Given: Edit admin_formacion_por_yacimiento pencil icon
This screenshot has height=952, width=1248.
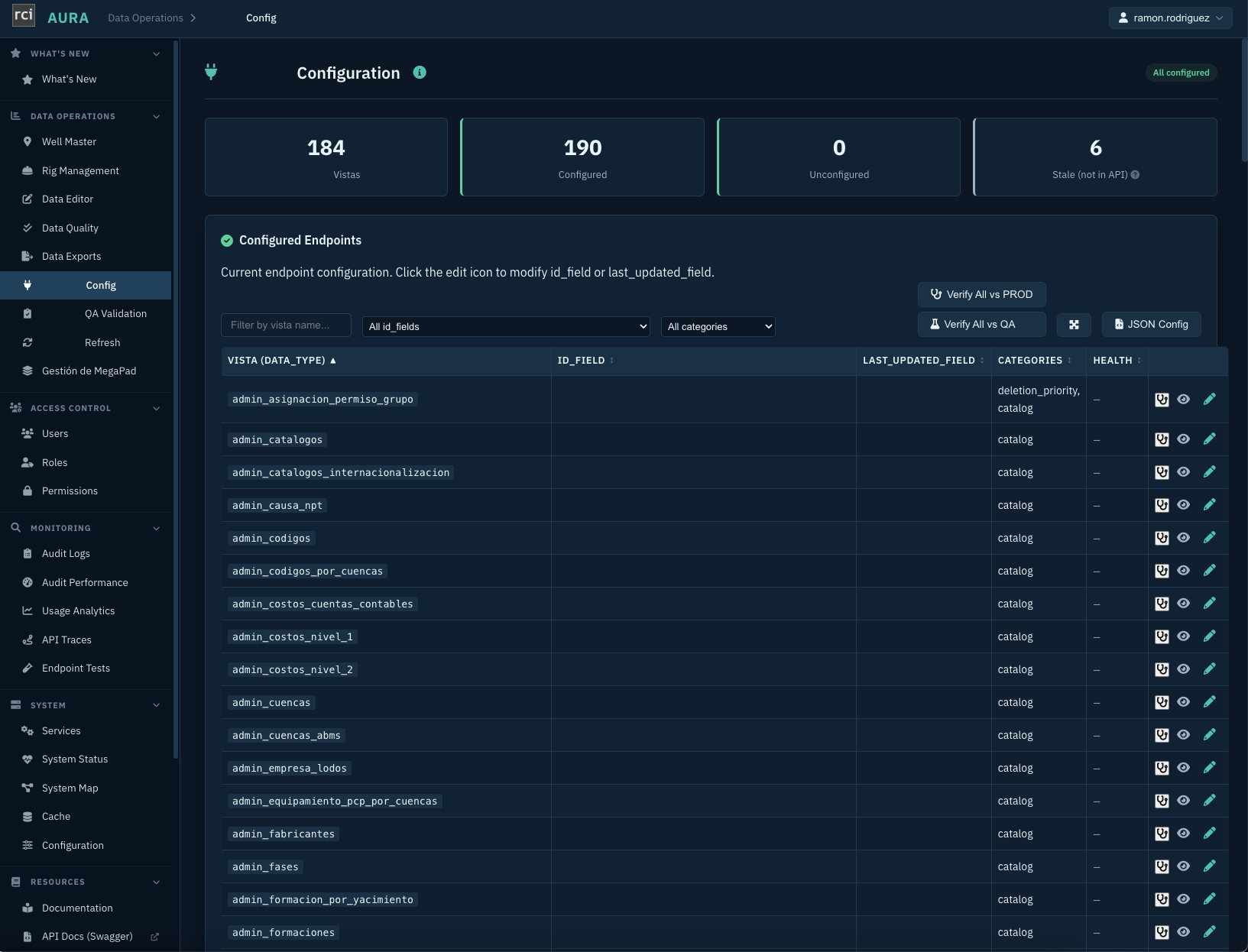Looking at the screenshot, I should 1209,899.
